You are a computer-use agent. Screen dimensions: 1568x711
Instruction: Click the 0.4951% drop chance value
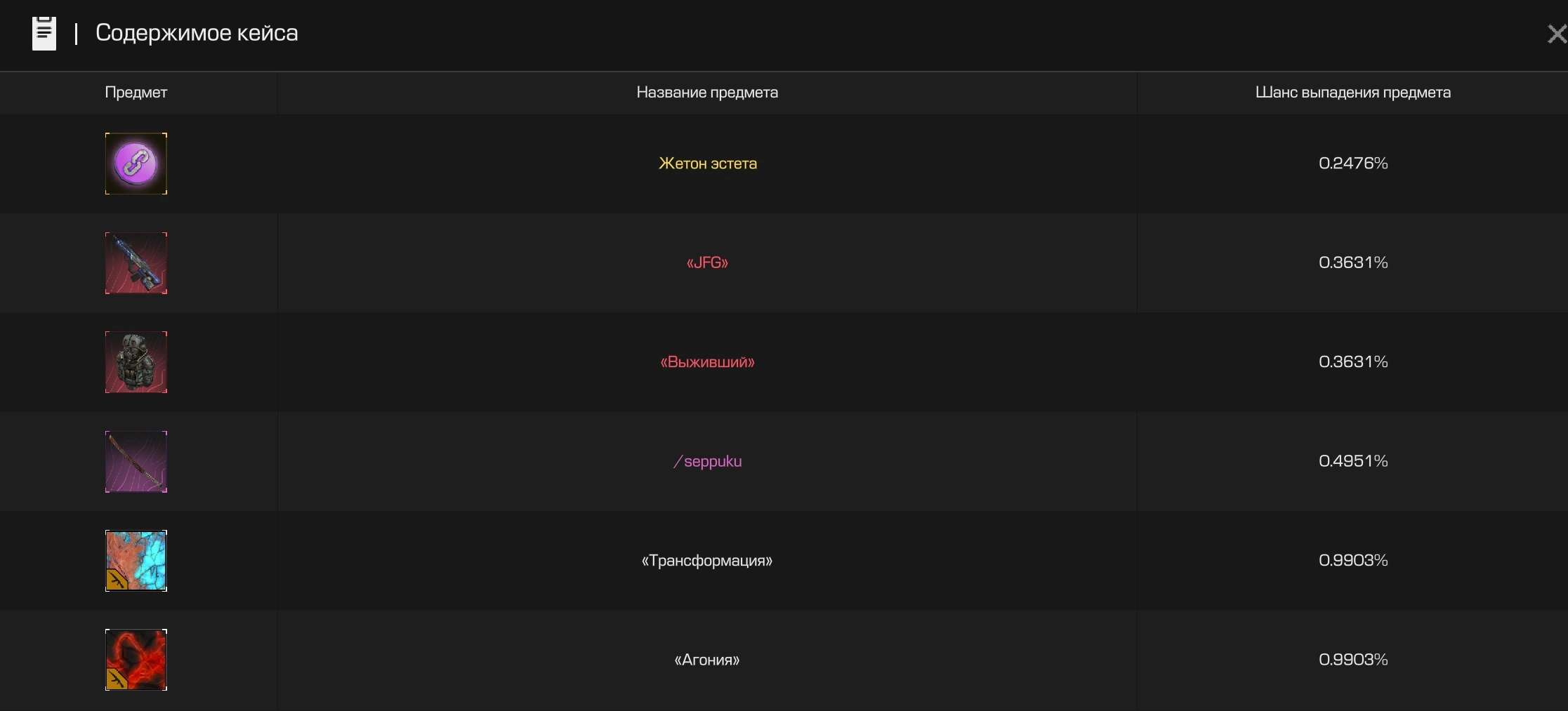(1353, 461)
